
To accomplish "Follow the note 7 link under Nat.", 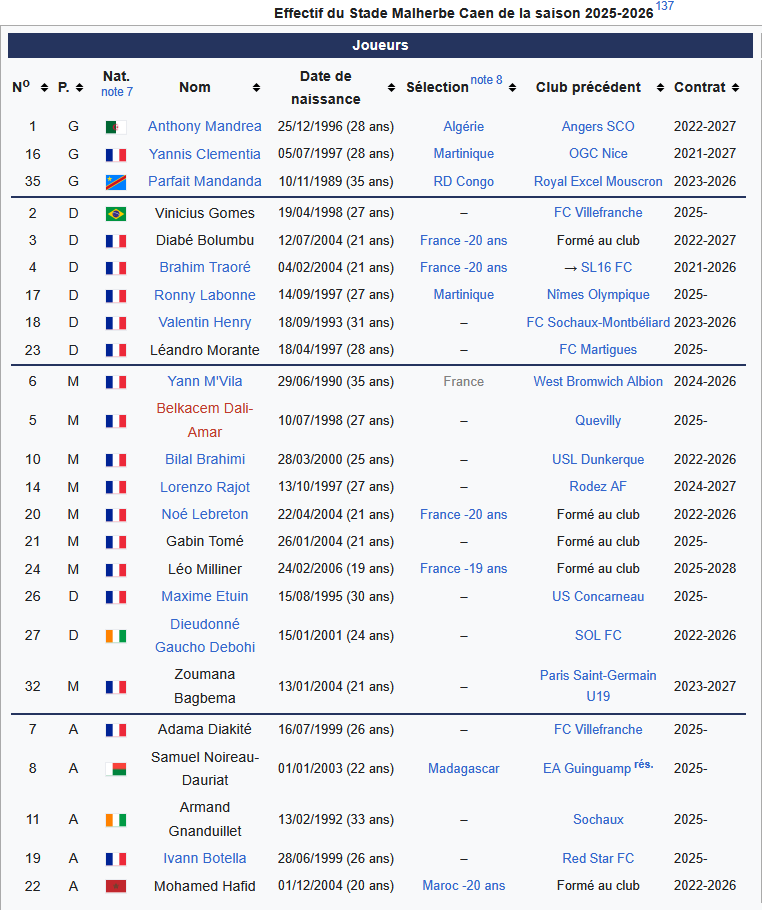I will (116, 92).
